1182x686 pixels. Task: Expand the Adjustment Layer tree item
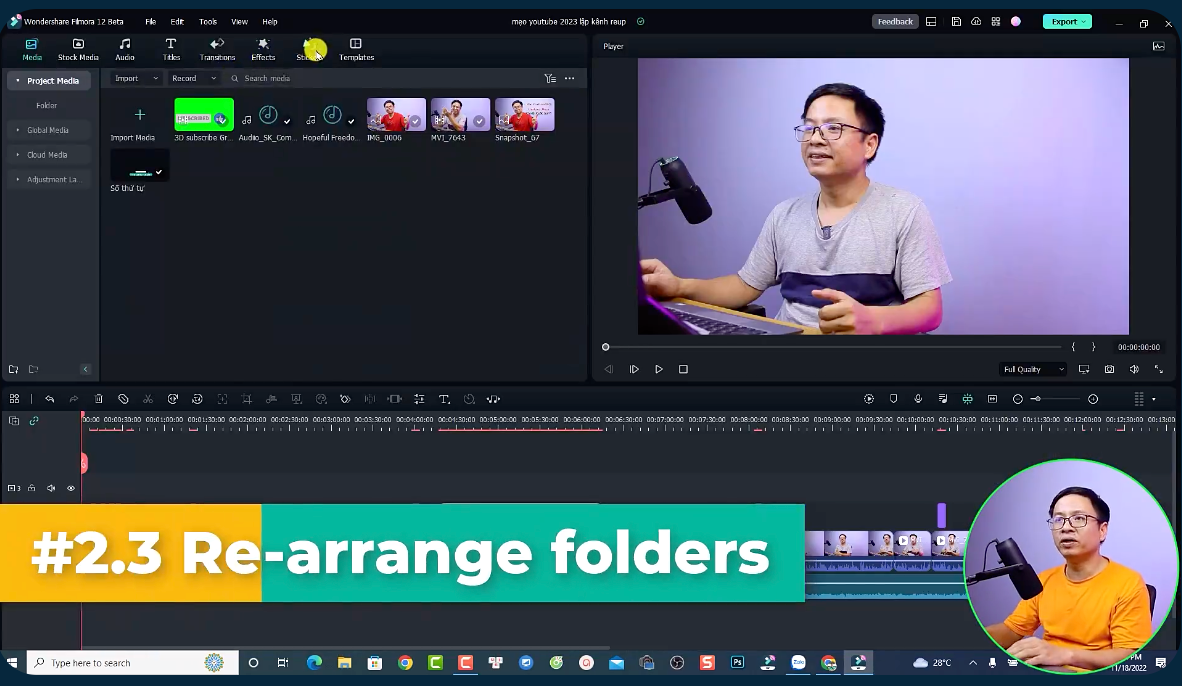pyautogui.click(x=17, y=180)
